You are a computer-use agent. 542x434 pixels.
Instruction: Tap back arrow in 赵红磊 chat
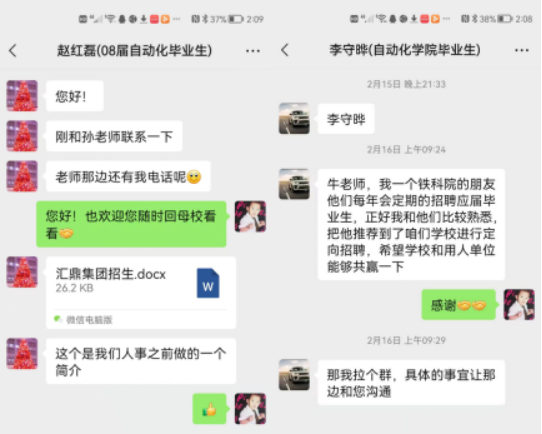13,51
